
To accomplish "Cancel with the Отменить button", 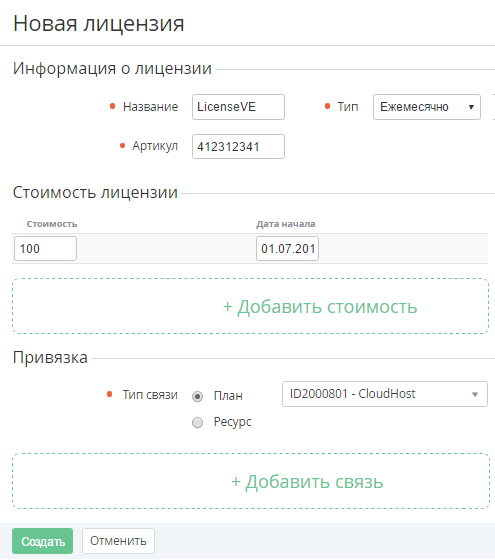I will [x=118, y=541].
